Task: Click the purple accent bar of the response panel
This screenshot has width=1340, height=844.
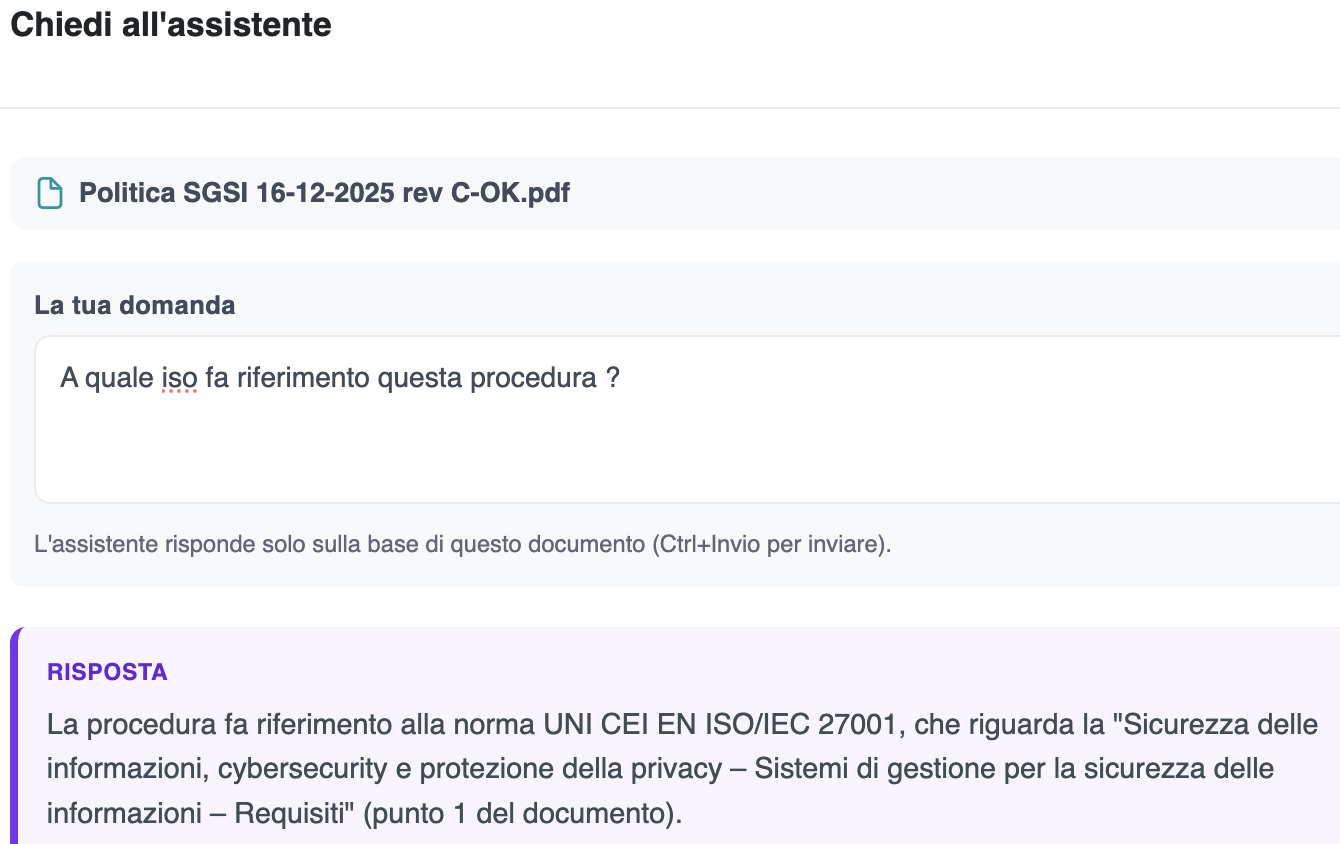Action: pos(15,736)
